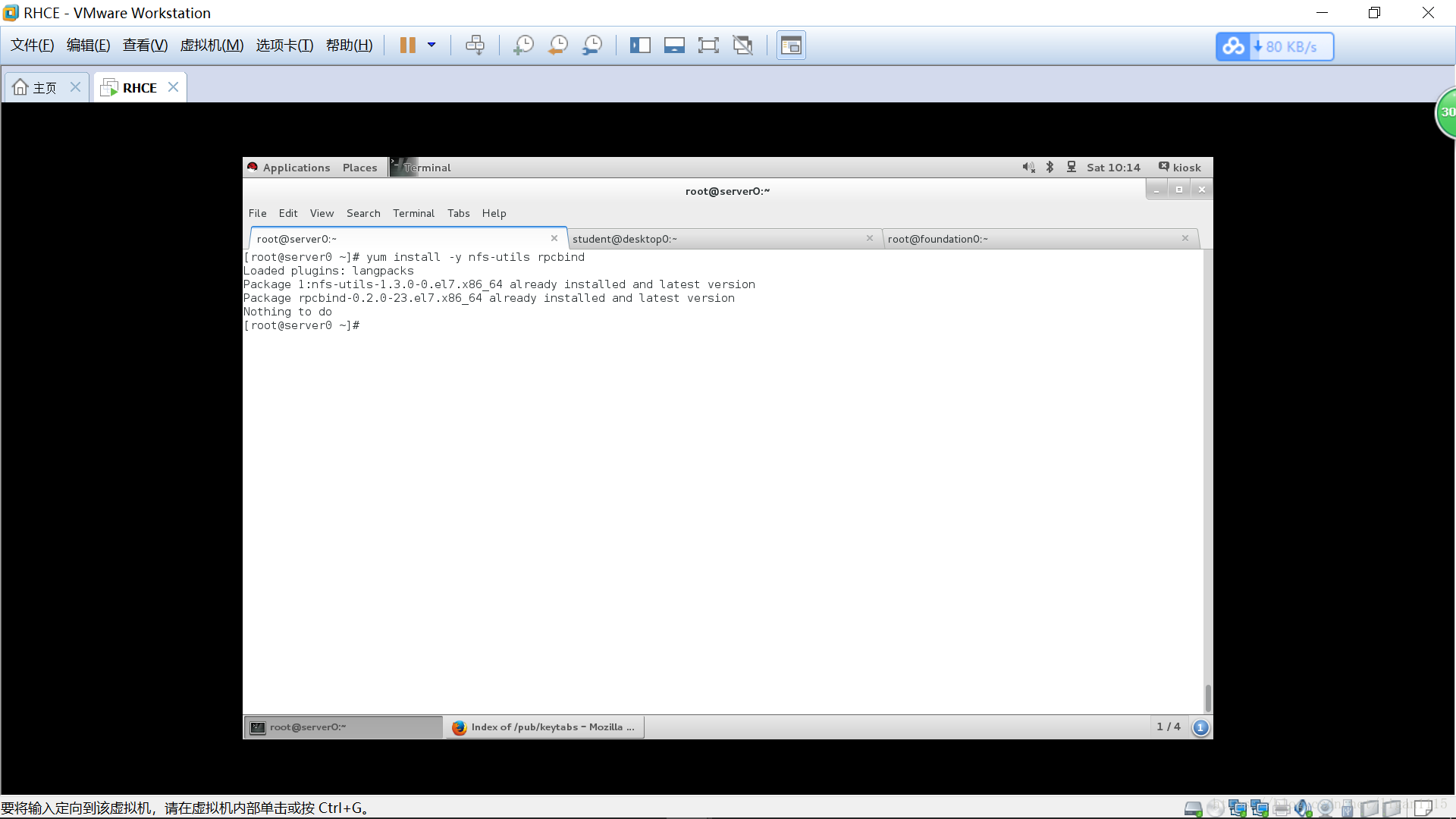Switch the VM to full screen mode
The height and width of the screenshot is (819, 1456).
(708, 45)
